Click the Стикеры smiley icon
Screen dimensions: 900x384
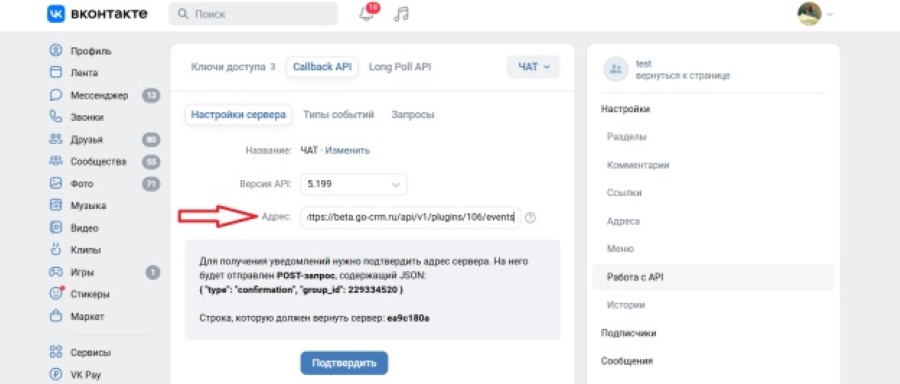pyautogui.click(x=56, y=294)
